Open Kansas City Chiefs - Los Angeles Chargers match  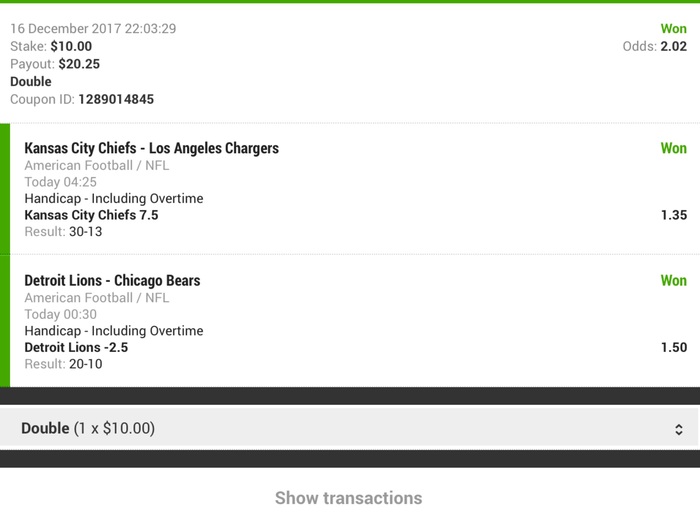tap(151, 148)
